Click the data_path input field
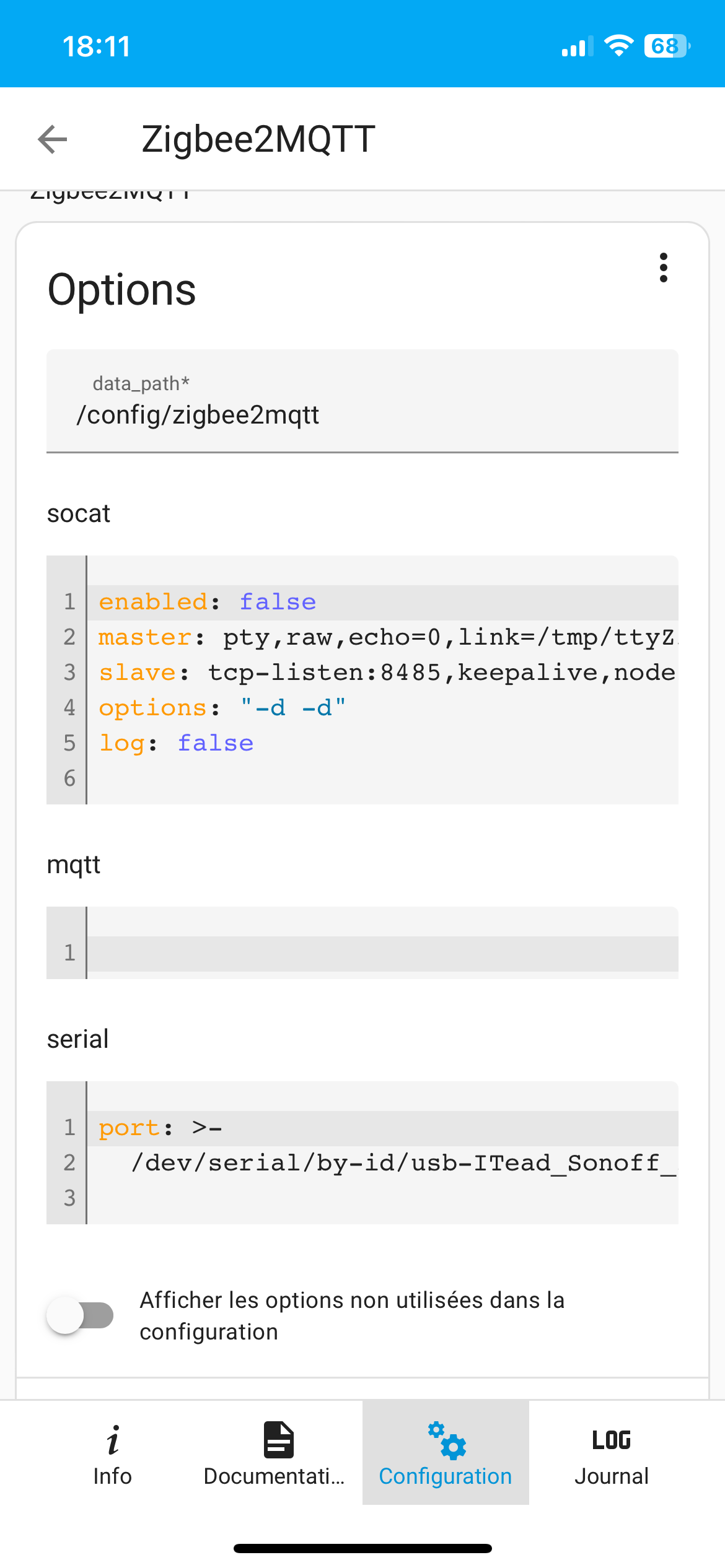Screen dimensions: 725x1568 [x=362, y=401]
